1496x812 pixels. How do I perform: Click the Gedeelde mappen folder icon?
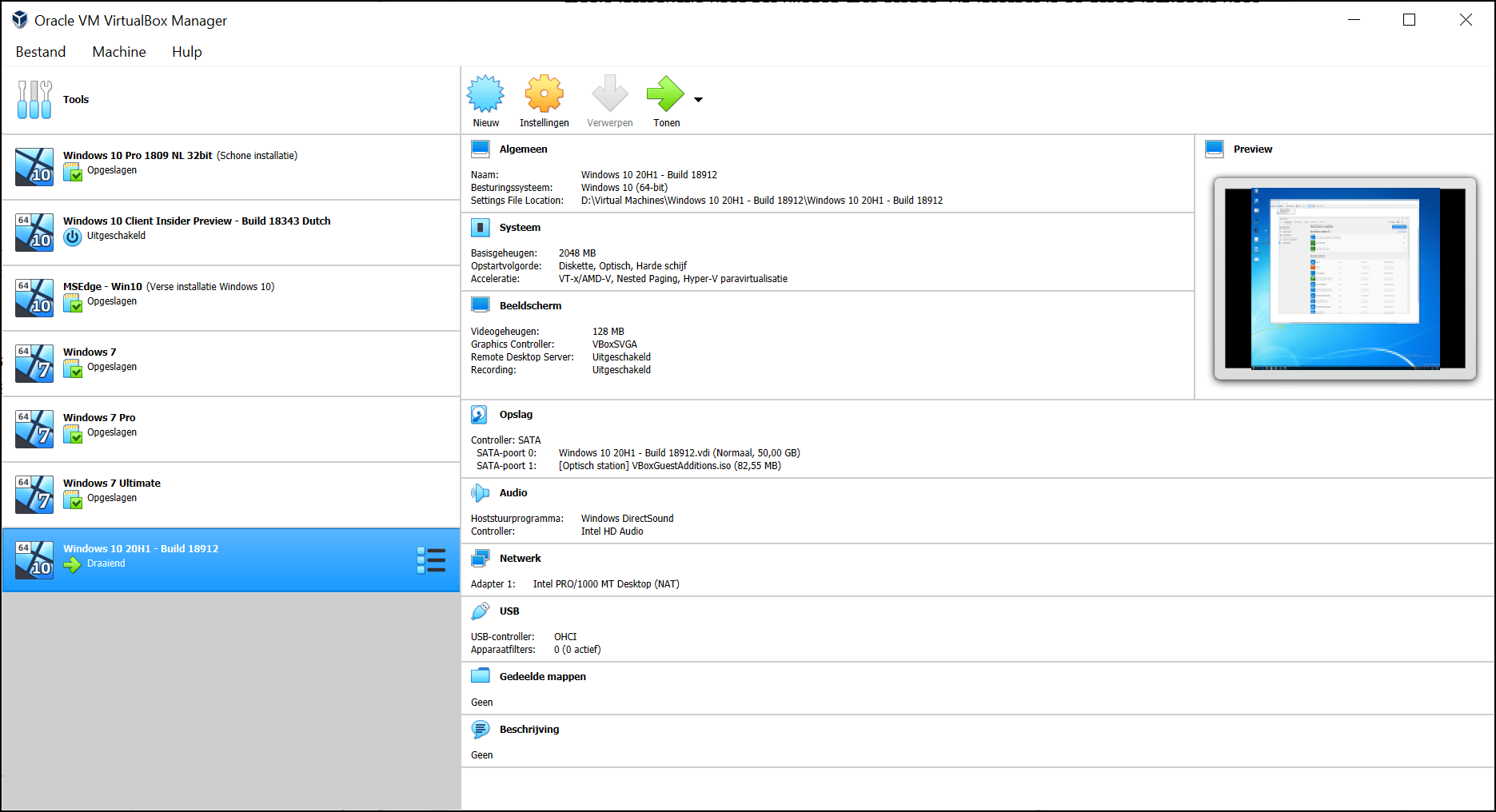(481, 676)
